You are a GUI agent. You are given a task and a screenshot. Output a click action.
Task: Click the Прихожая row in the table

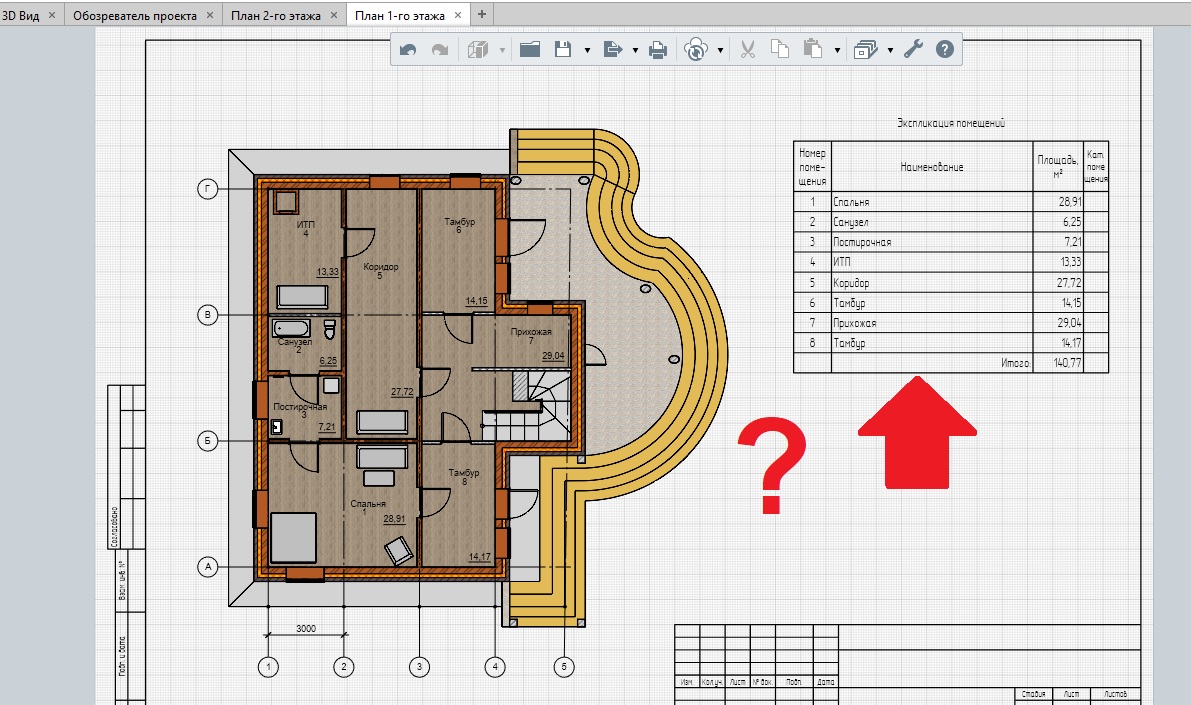pos(951,323)
